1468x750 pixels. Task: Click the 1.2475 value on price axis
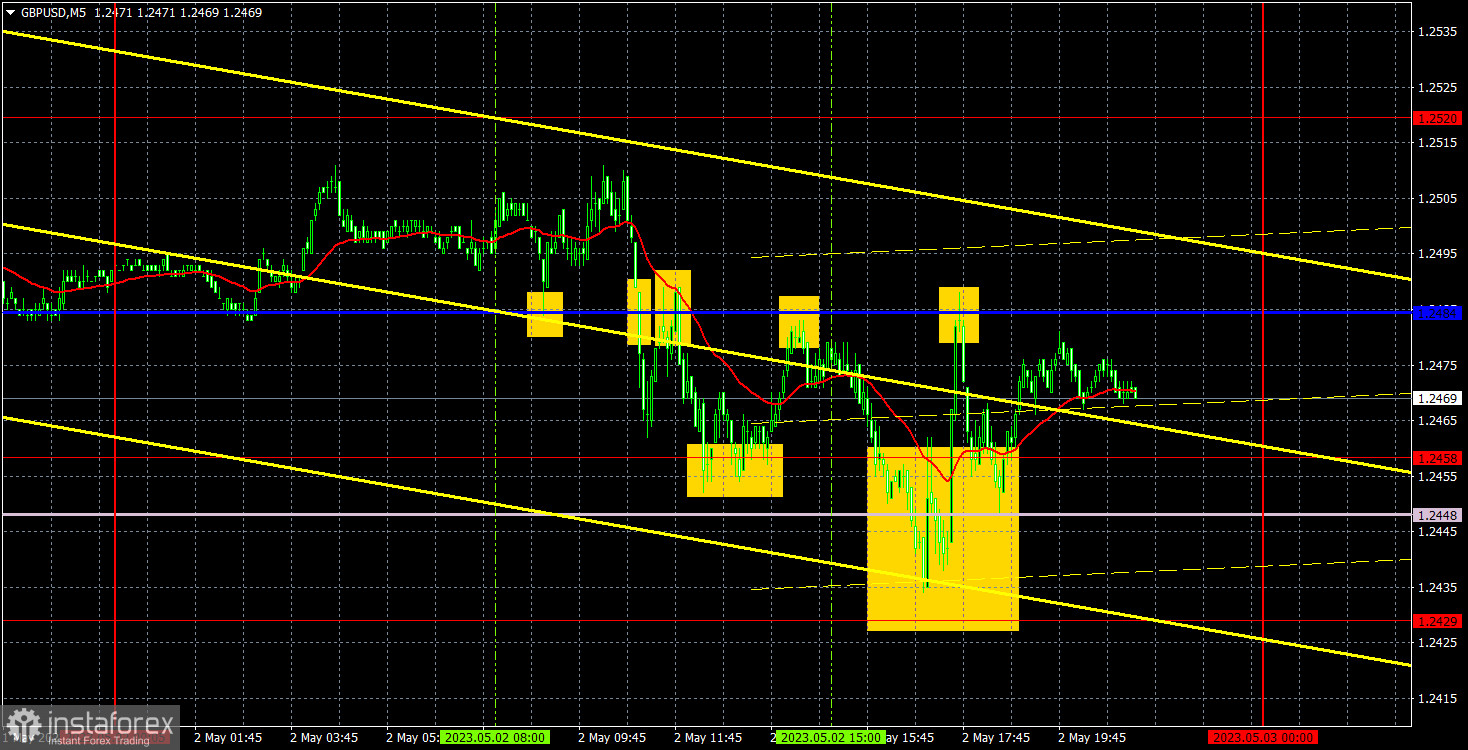coord(1438,366)
